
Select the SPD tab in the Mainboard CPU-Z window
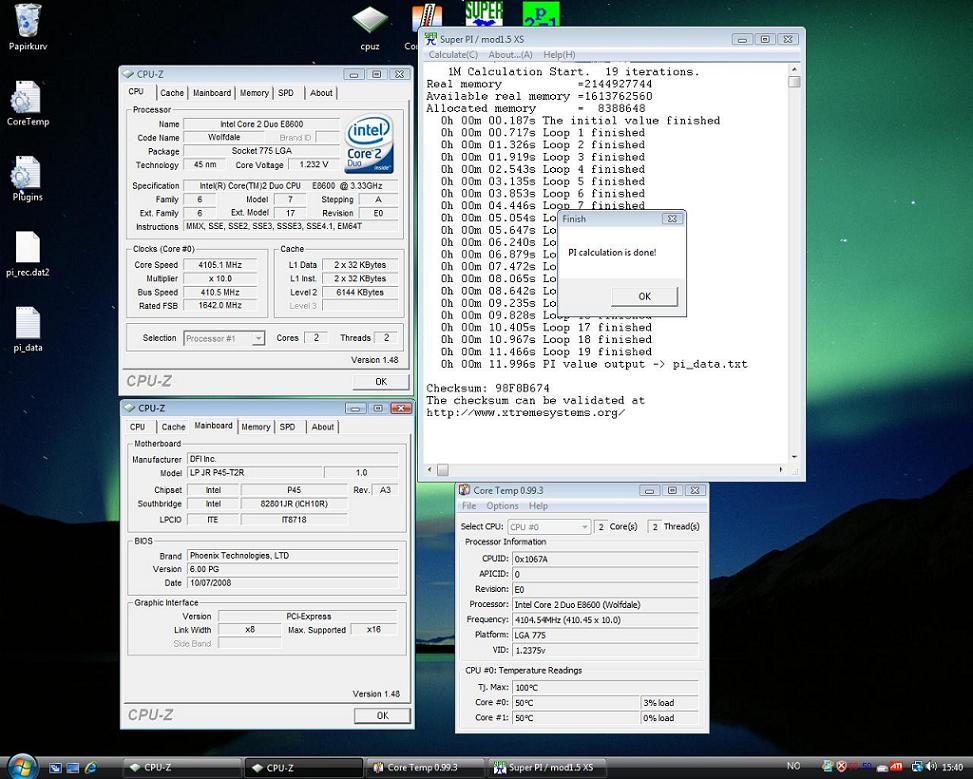[x=287, y=426]
